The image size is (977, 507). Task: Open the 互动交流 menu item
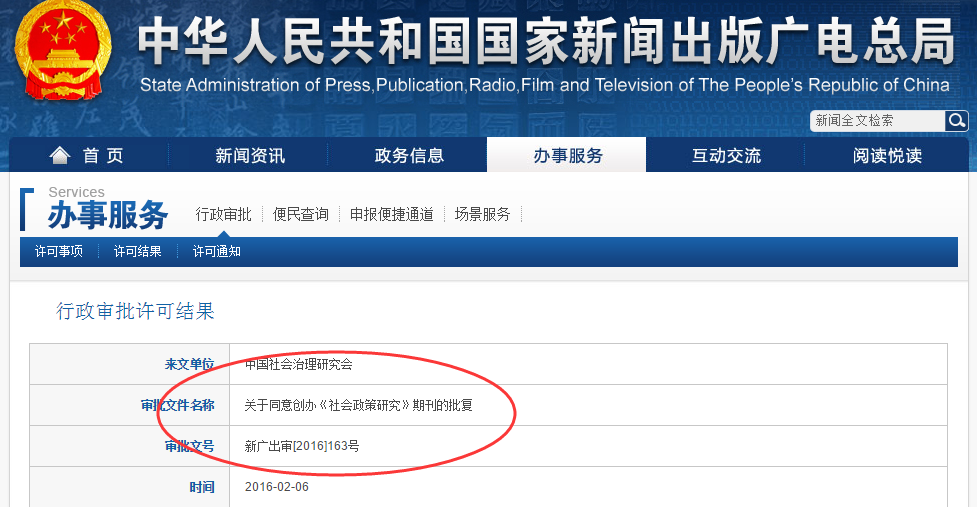727,156
